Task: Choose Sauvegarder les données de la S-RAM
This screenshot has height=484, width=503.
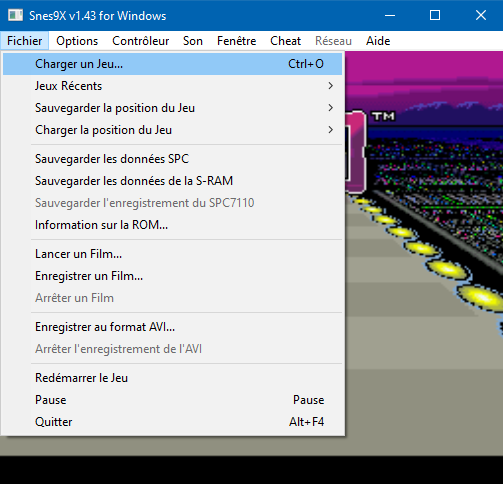Action: tap(172, 181)
